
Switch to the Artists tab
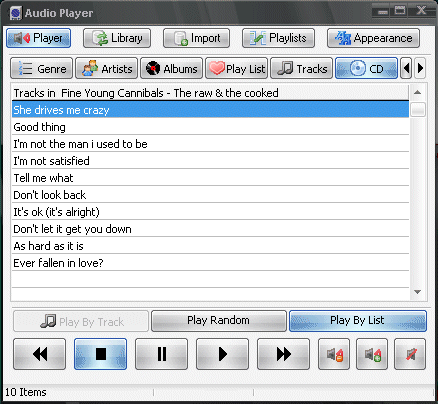[x=107, y=68]
